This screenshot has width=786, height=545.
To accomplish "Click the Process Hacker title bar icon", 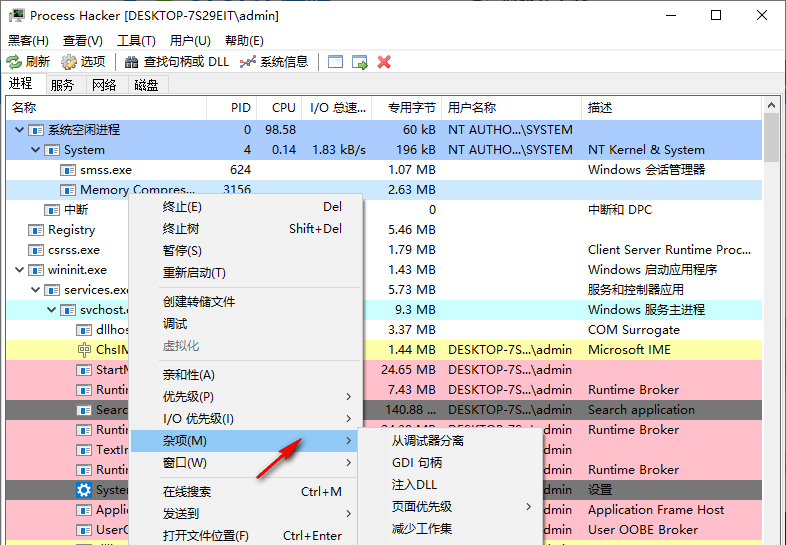I will (x=17, y=16).
